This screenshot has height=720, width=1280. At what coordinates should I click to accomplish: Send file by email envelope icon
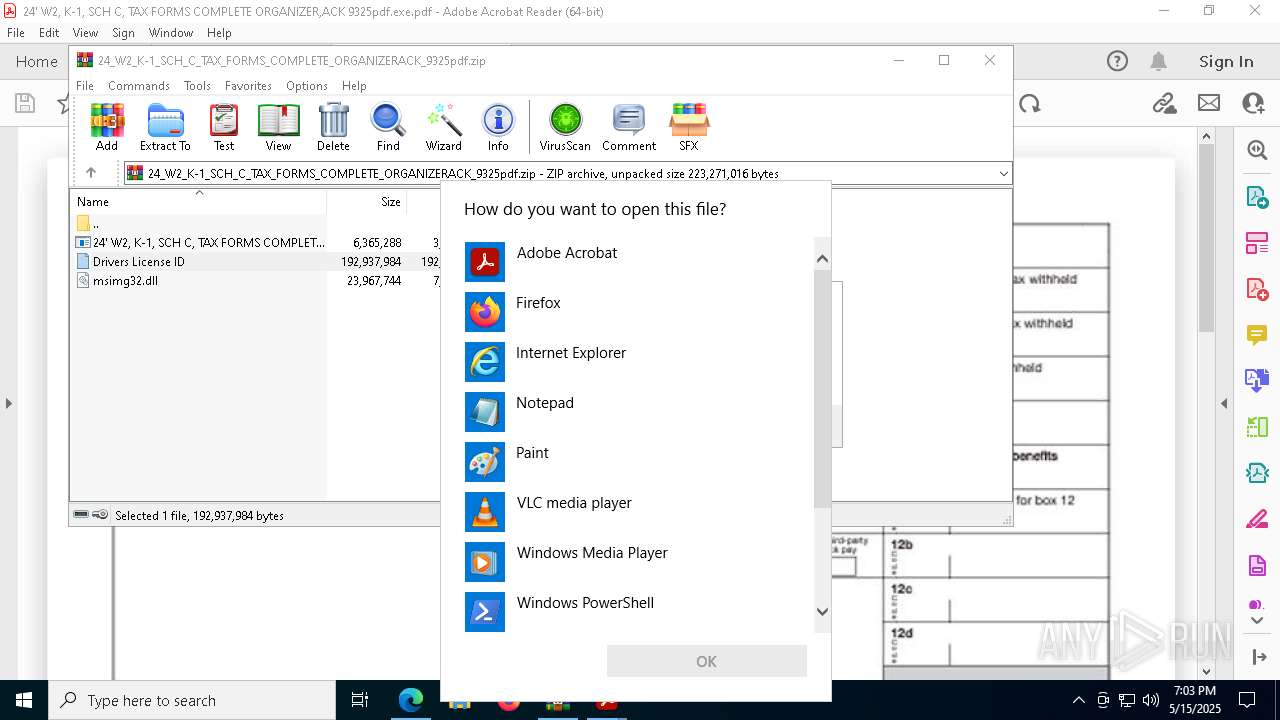(1209, 103)
